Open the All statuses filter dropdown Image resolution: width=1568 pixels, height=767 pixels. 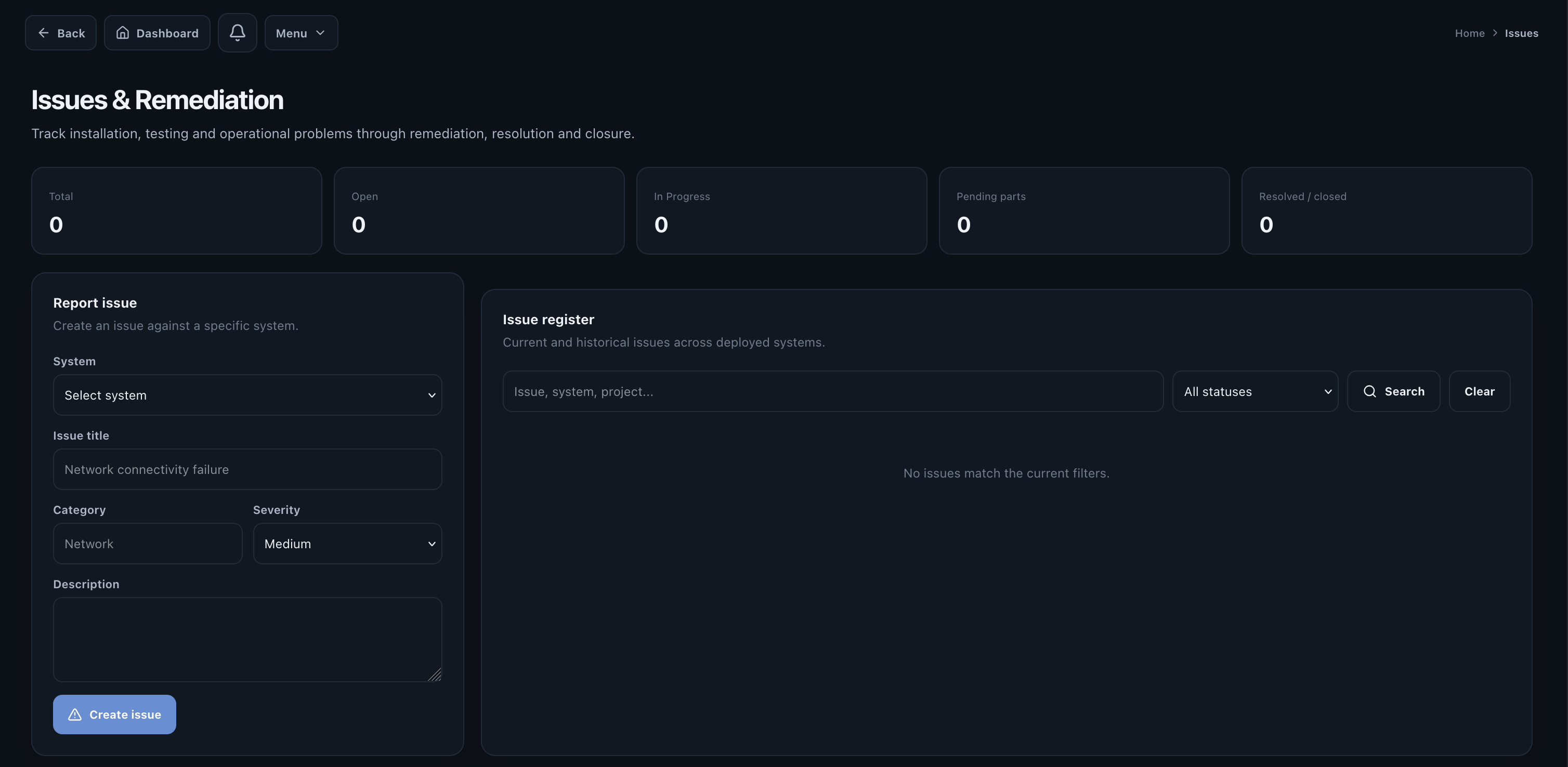pyautogui.click(x=1255, y=391)
